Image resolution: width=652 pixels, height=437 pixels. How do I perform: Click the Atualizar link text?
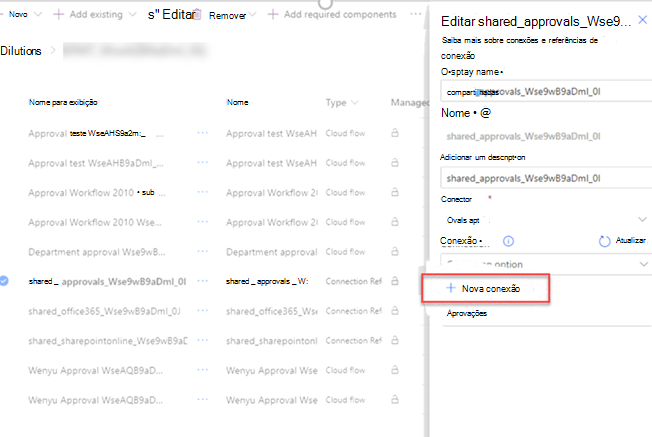point(631,240)
